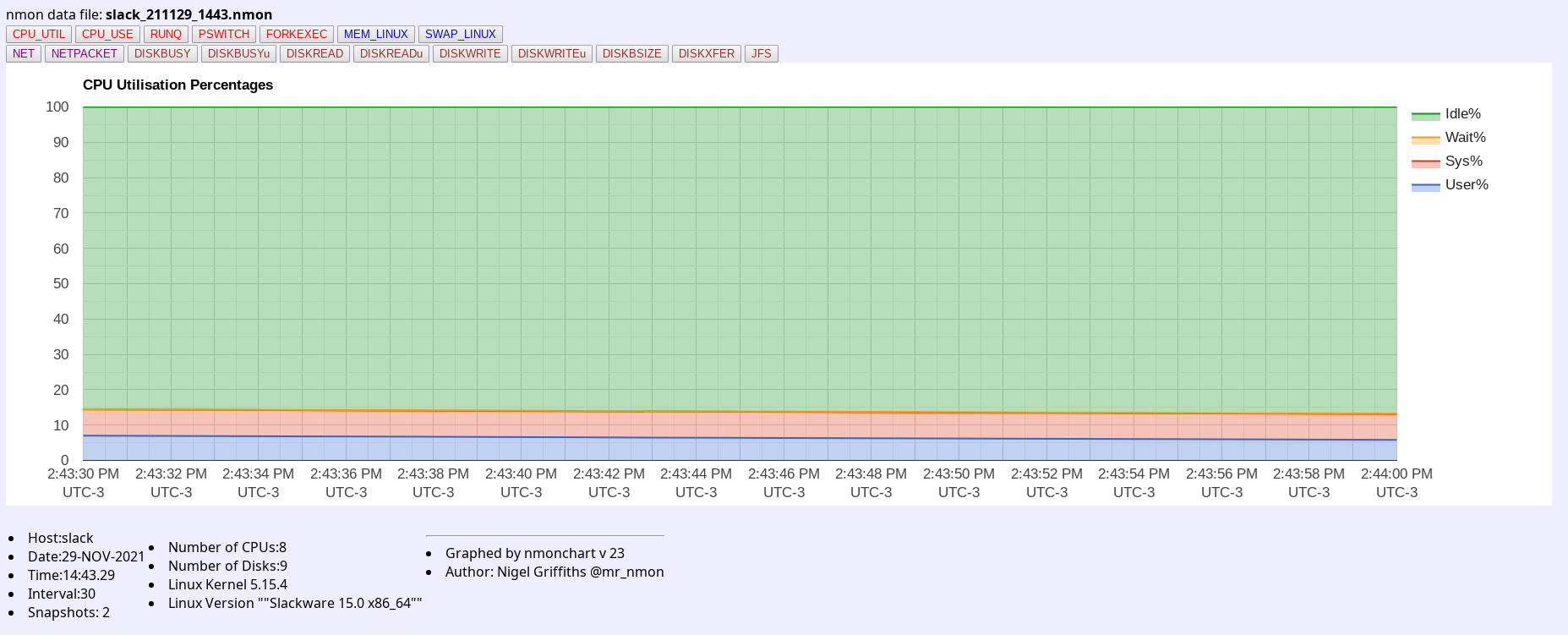Show the DISKBUSY graph
Viewport: 1568px width, 635px height.
(162, 53)
